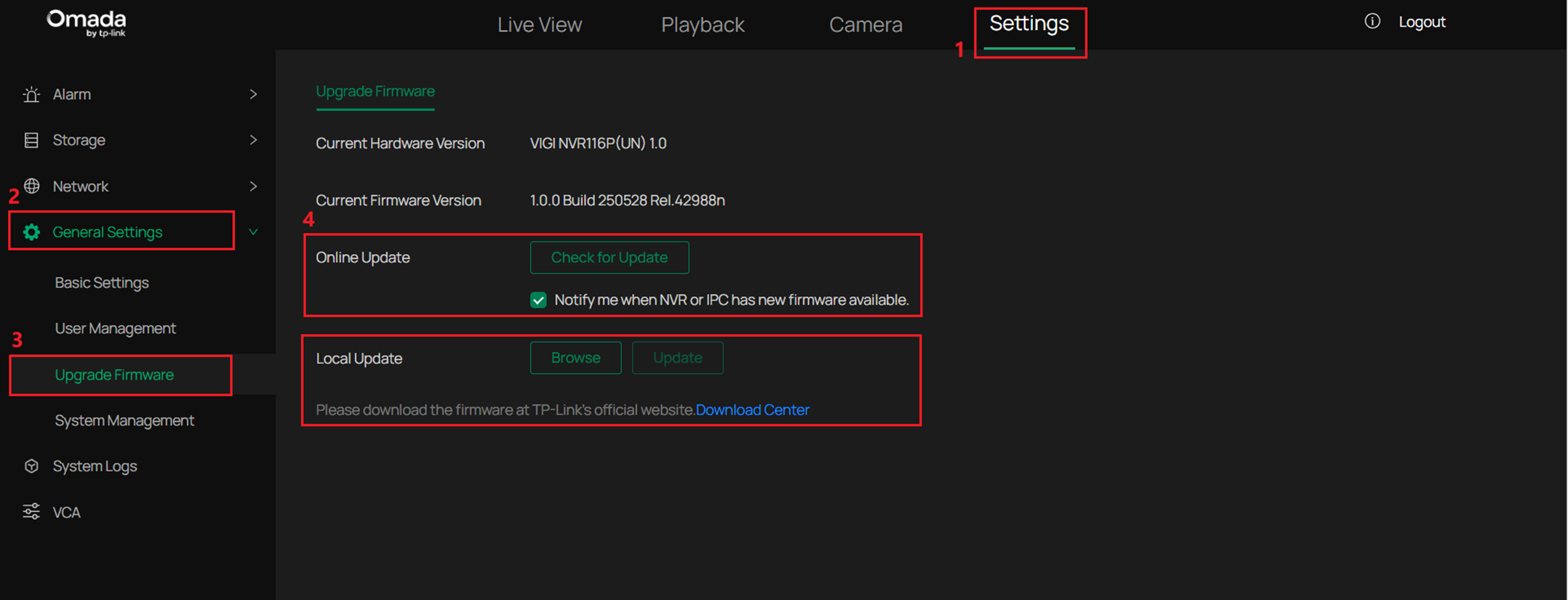Viewport: 1568px width, 600px height.
Task: Click the System Logs cube icon
Action: pos(31,466)
